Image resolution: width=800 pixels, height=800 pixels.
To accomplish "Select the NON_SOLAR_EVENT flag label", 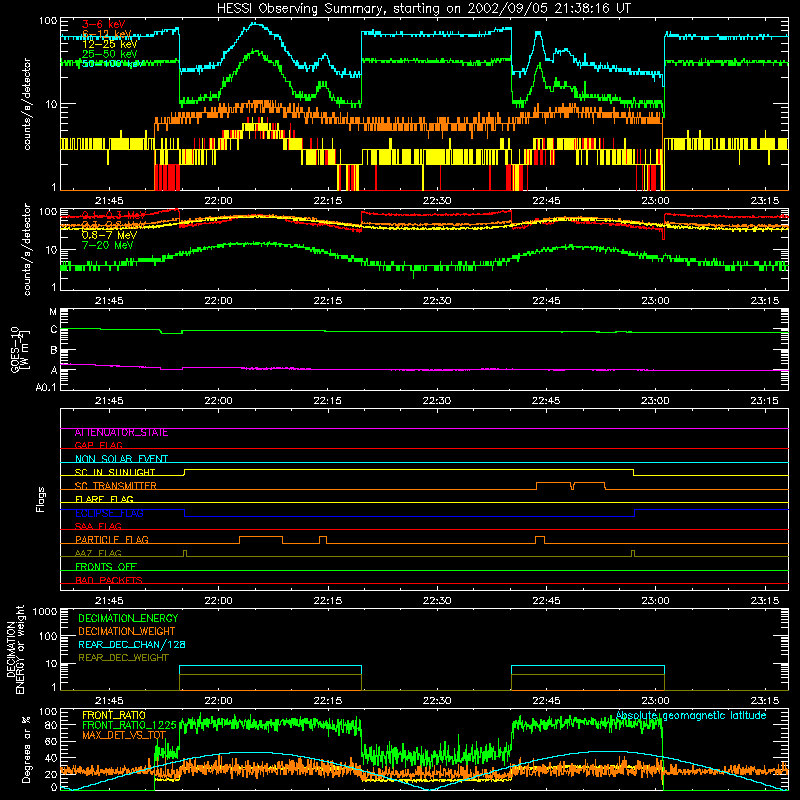I will coord(121,459).
